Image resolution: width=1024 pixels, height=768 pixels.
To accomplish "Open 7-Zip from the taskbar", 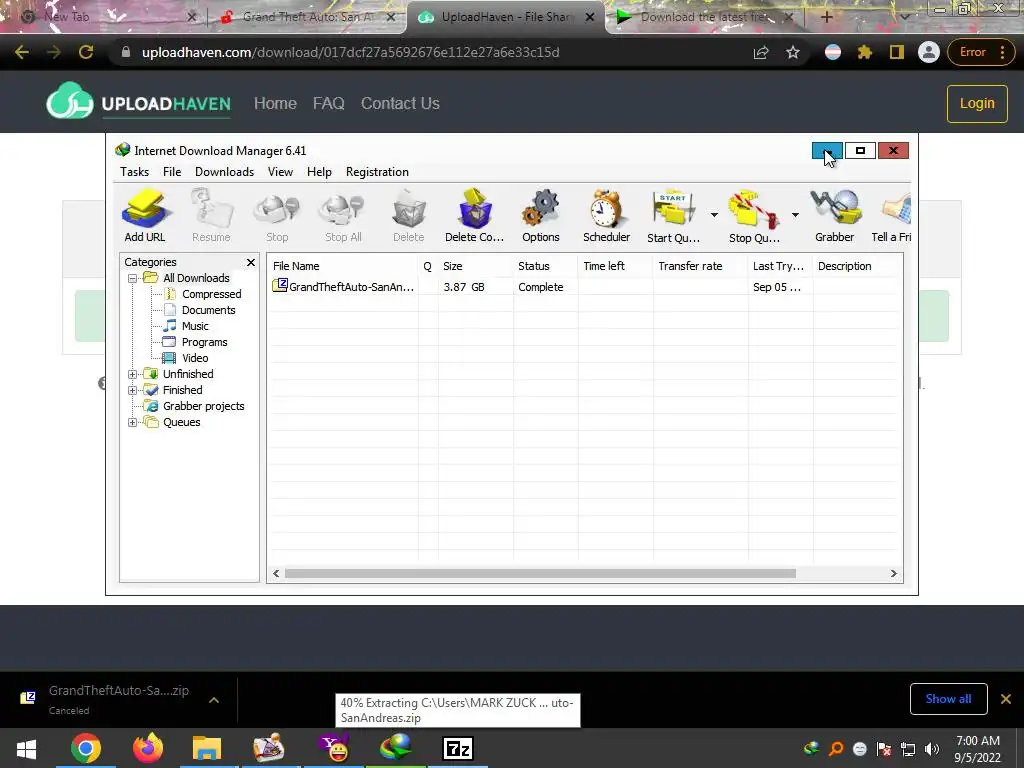I will point(457,748).
